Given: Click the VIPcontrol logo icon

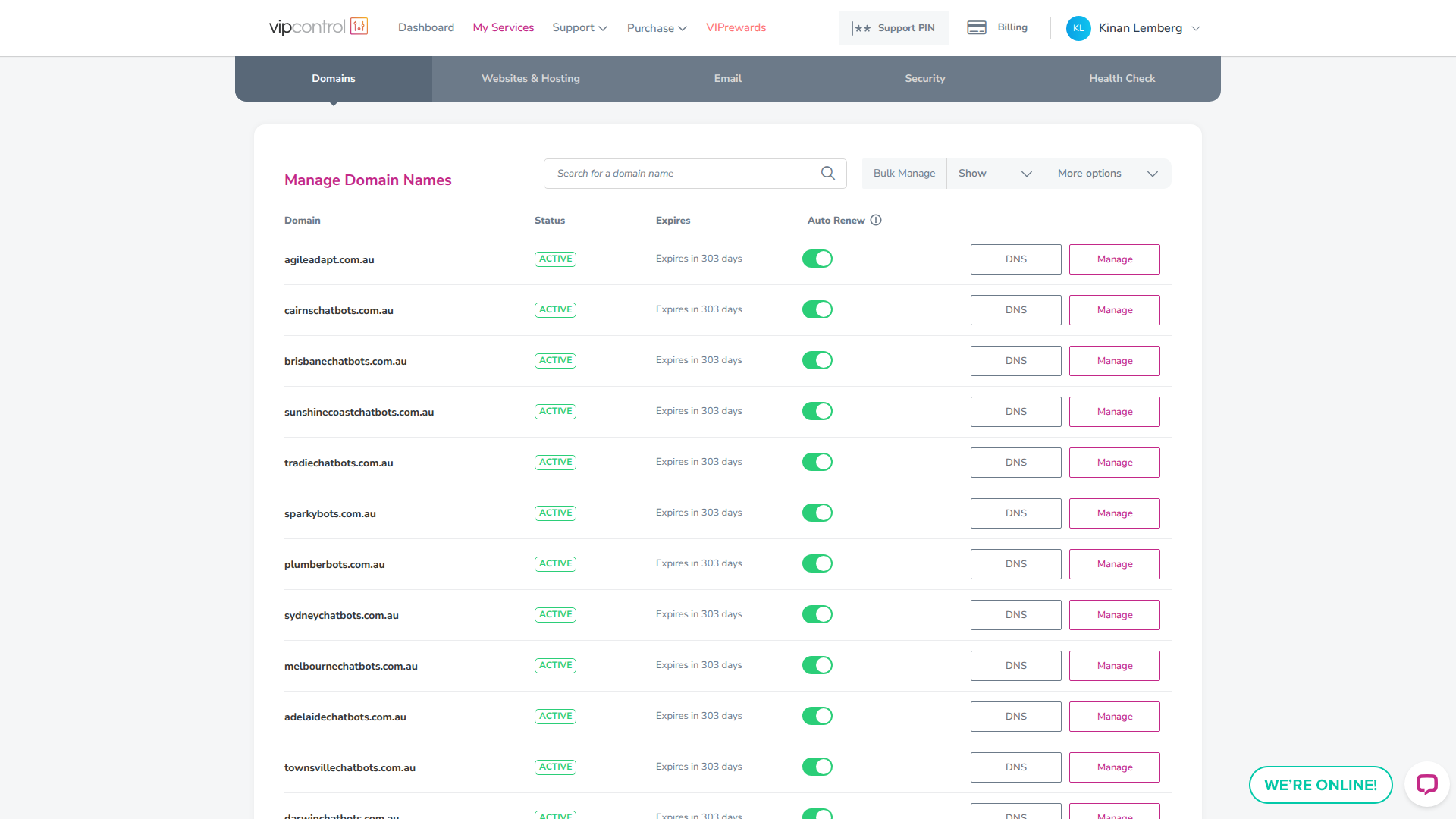Looking at the screenshot, I should (359, 27).
